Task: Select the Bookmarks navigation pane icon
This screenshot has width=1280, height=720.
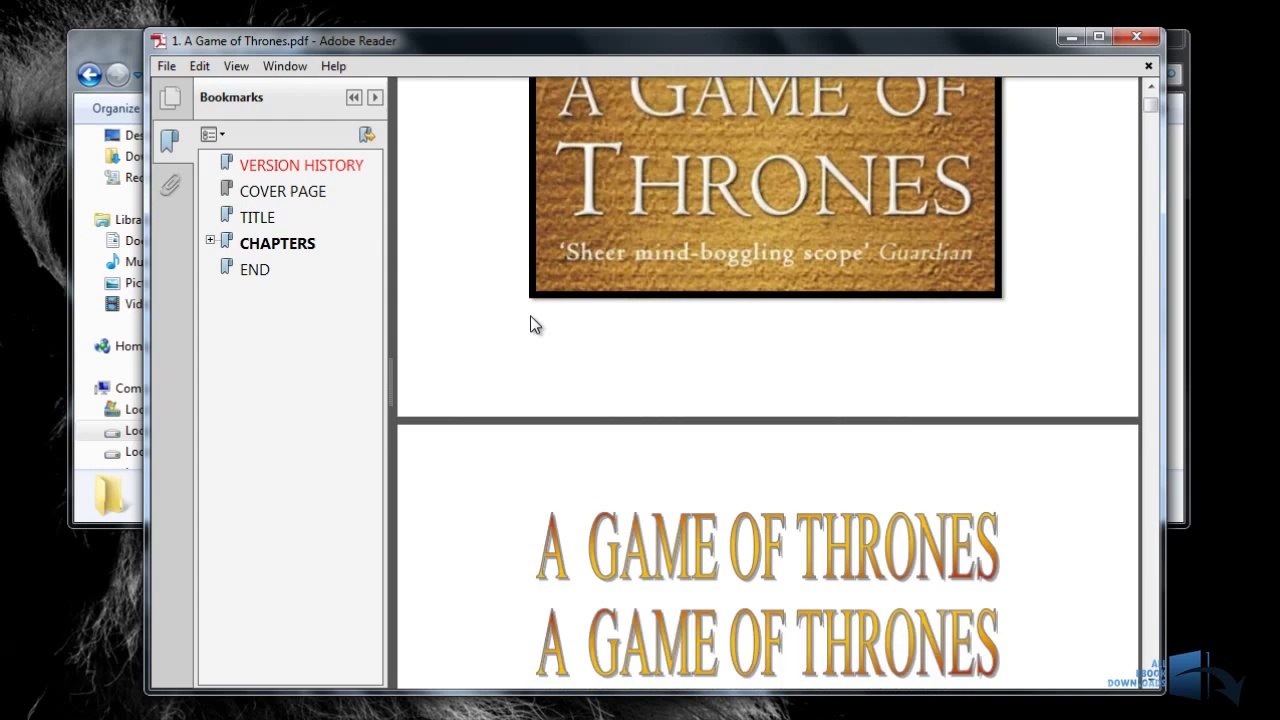Action: click(170, 141)
